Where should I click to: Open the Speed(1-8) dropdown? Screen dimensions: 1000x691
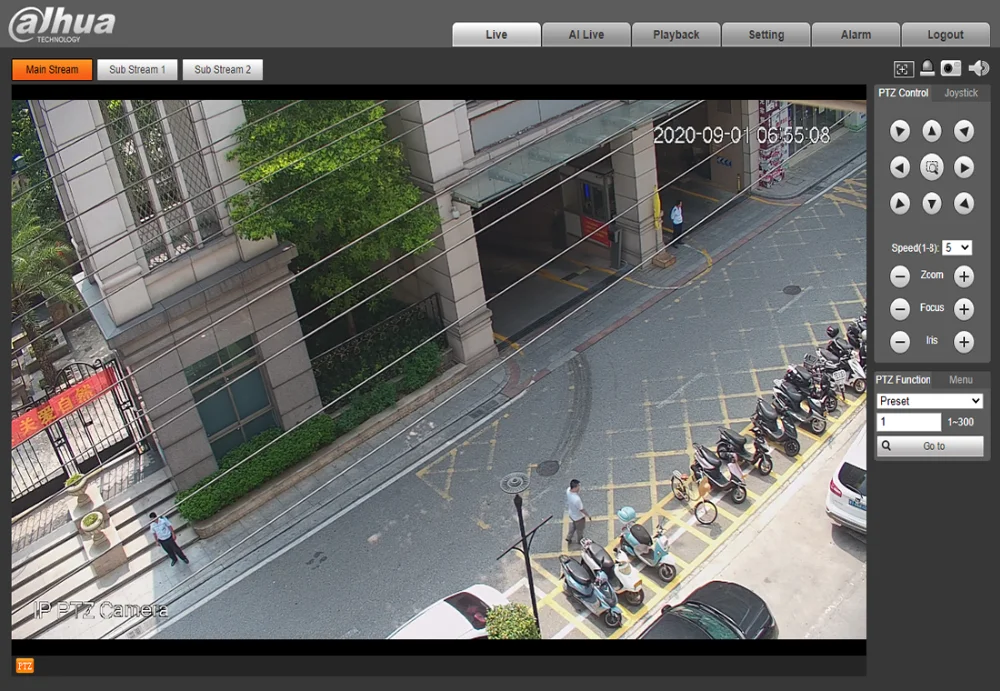point(957,248)
